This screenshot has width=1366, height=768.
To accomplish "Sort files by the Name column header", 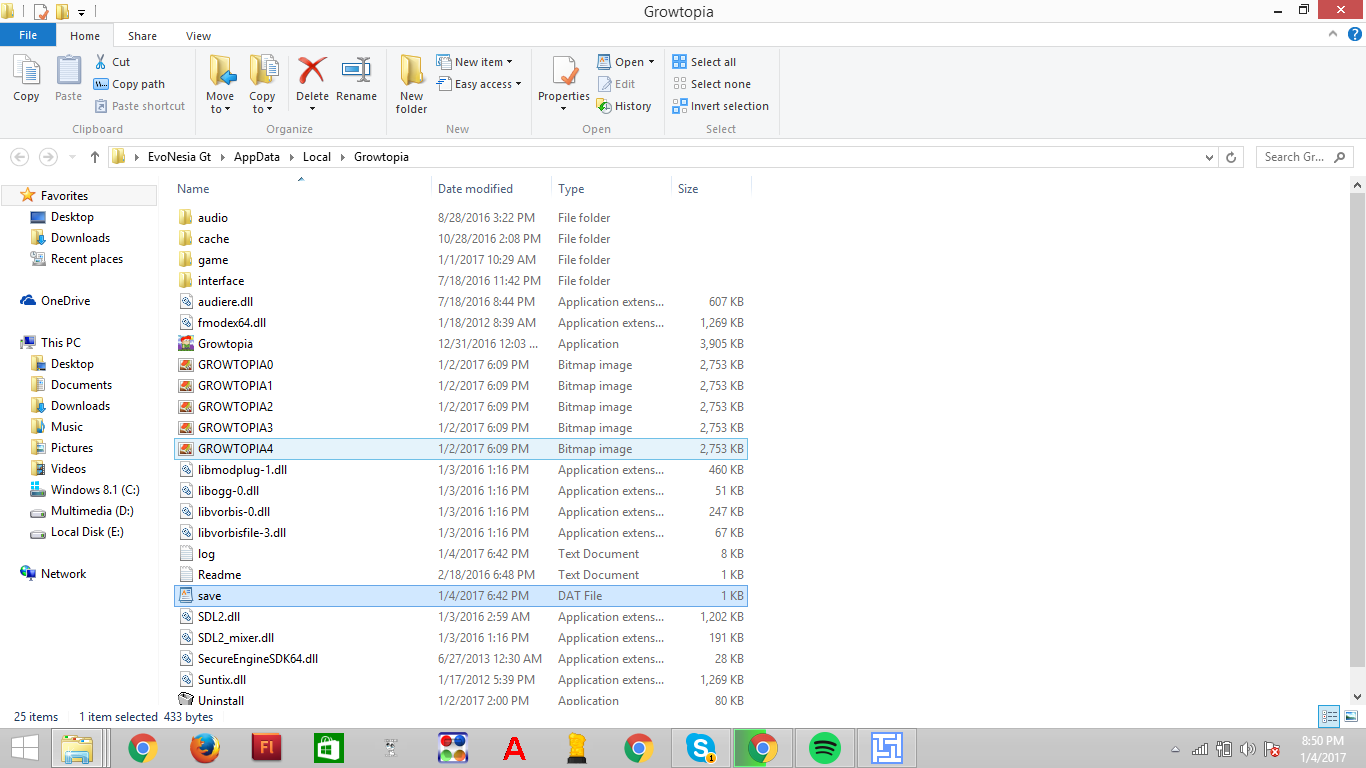I will tap(300, 188).
